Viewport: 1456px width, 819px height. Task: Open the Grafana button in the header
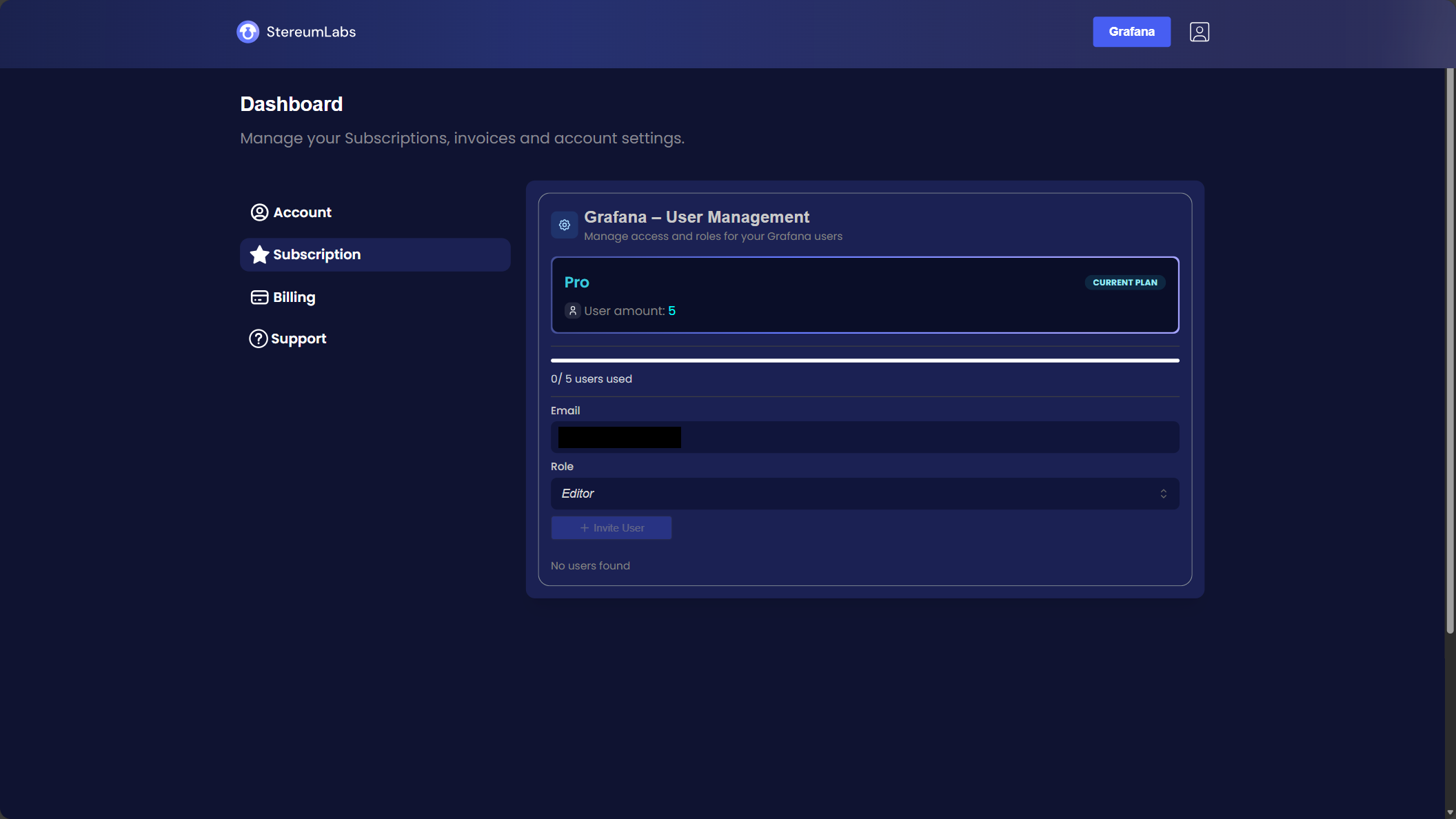click(x=1131, y=32)
